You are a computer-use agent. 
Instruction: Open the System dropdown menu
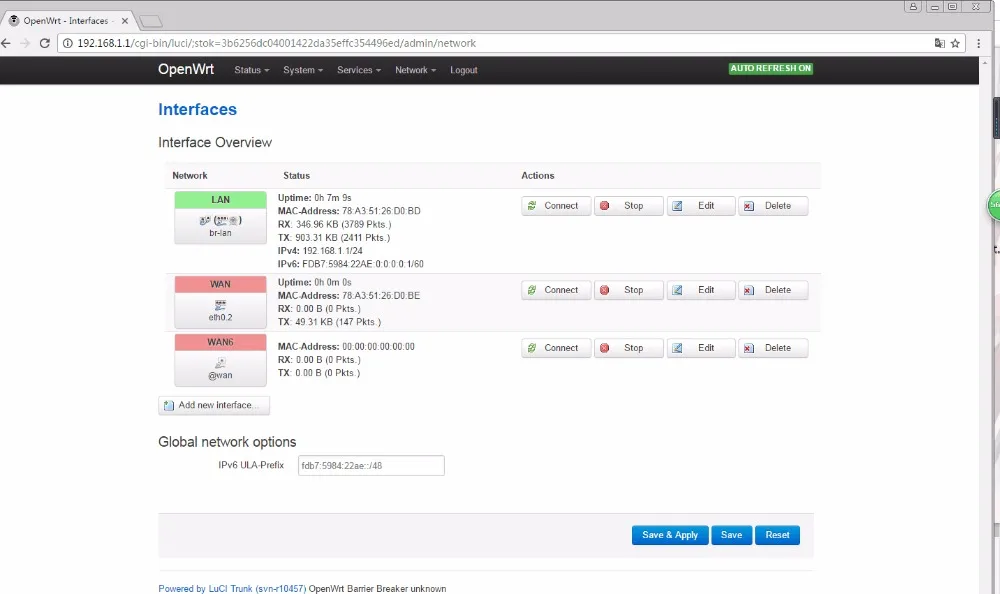point(303,70)
